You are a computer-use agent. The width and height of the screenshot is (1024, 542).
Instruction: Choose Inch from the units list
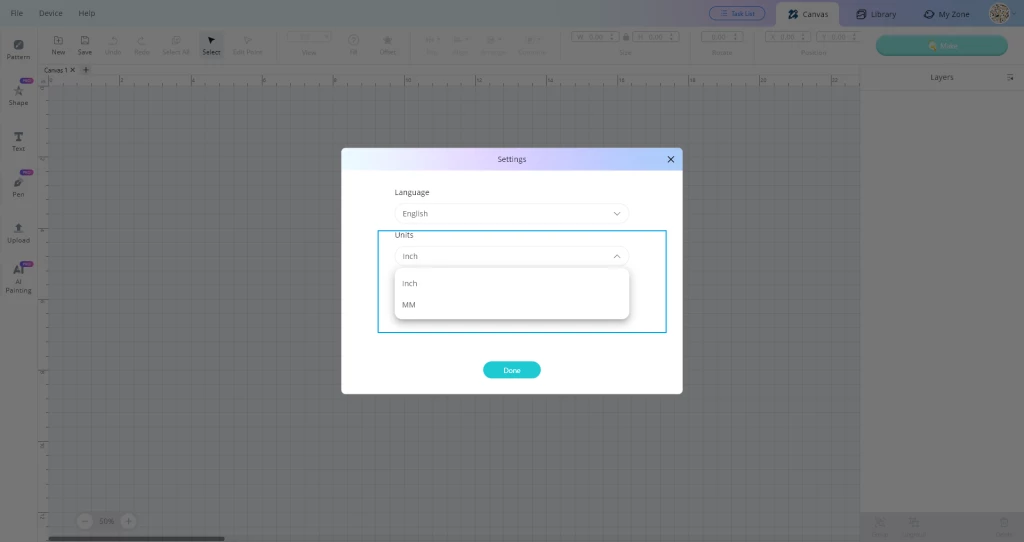pos(511,283)
